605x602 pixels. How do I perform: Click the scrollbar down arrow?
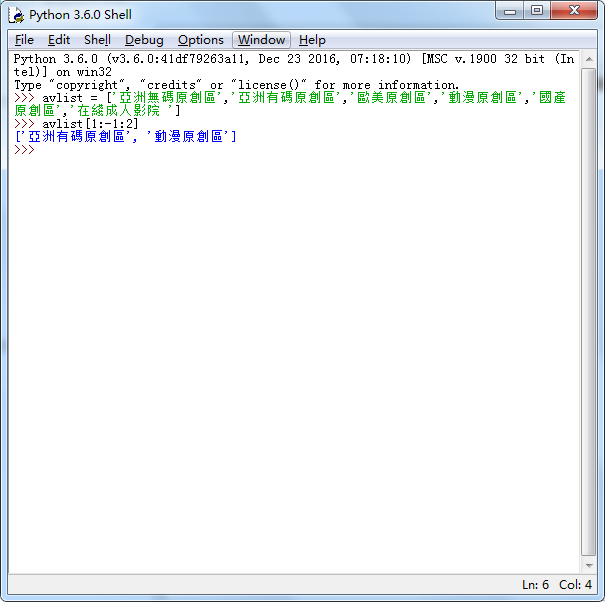(589, 566)
